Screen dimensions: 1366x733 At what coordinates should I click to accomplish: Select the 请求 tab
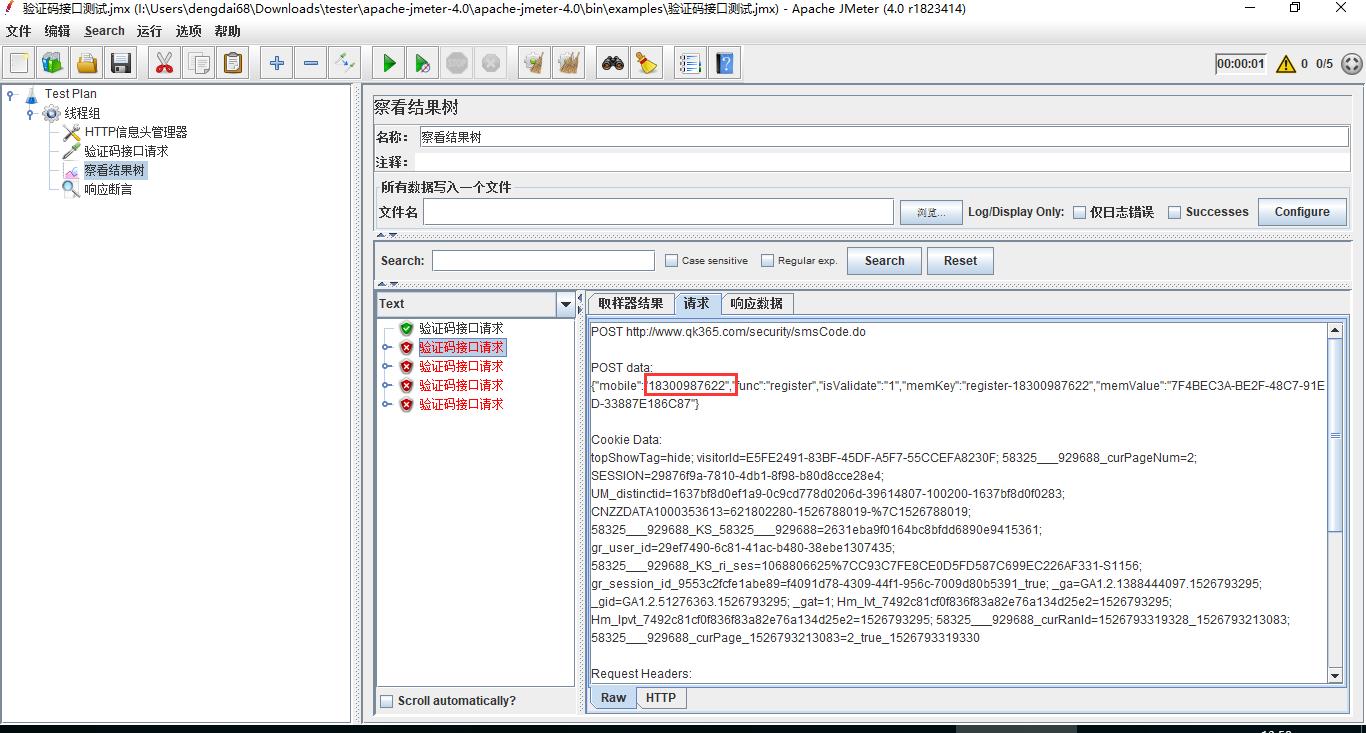click(x=697, y=303)
